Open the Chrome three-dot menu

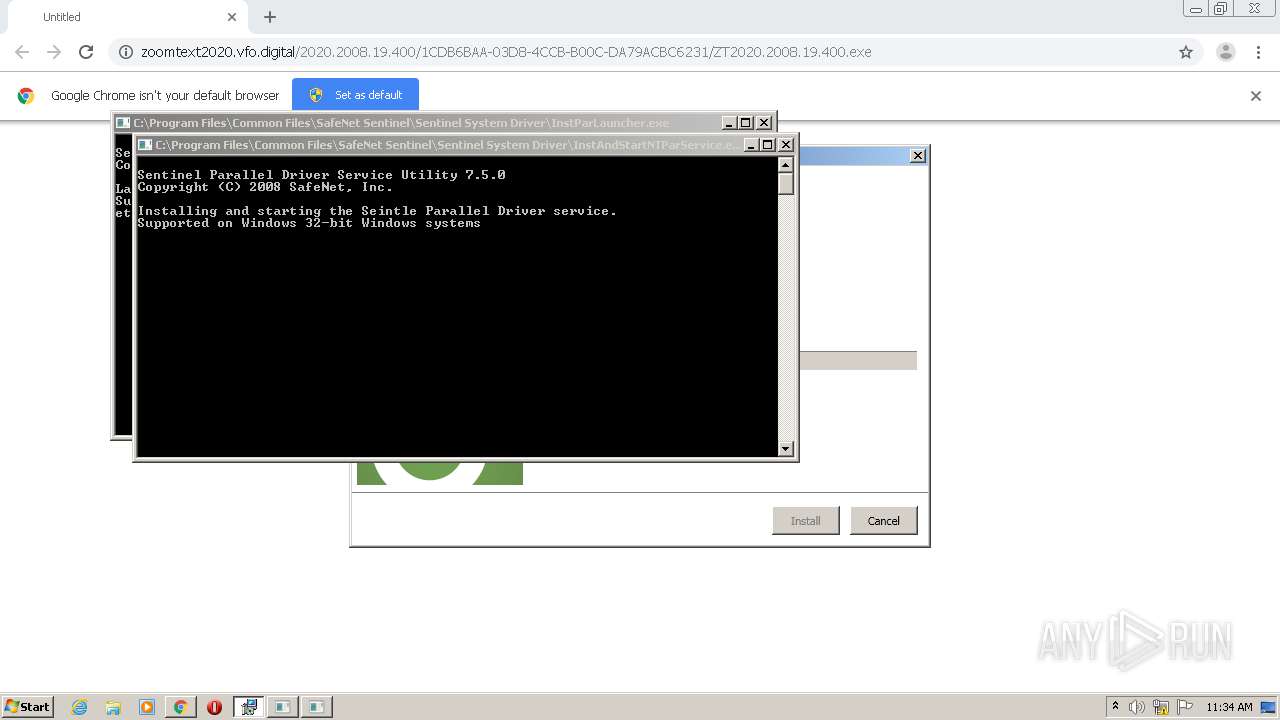tap(1258, 52)
